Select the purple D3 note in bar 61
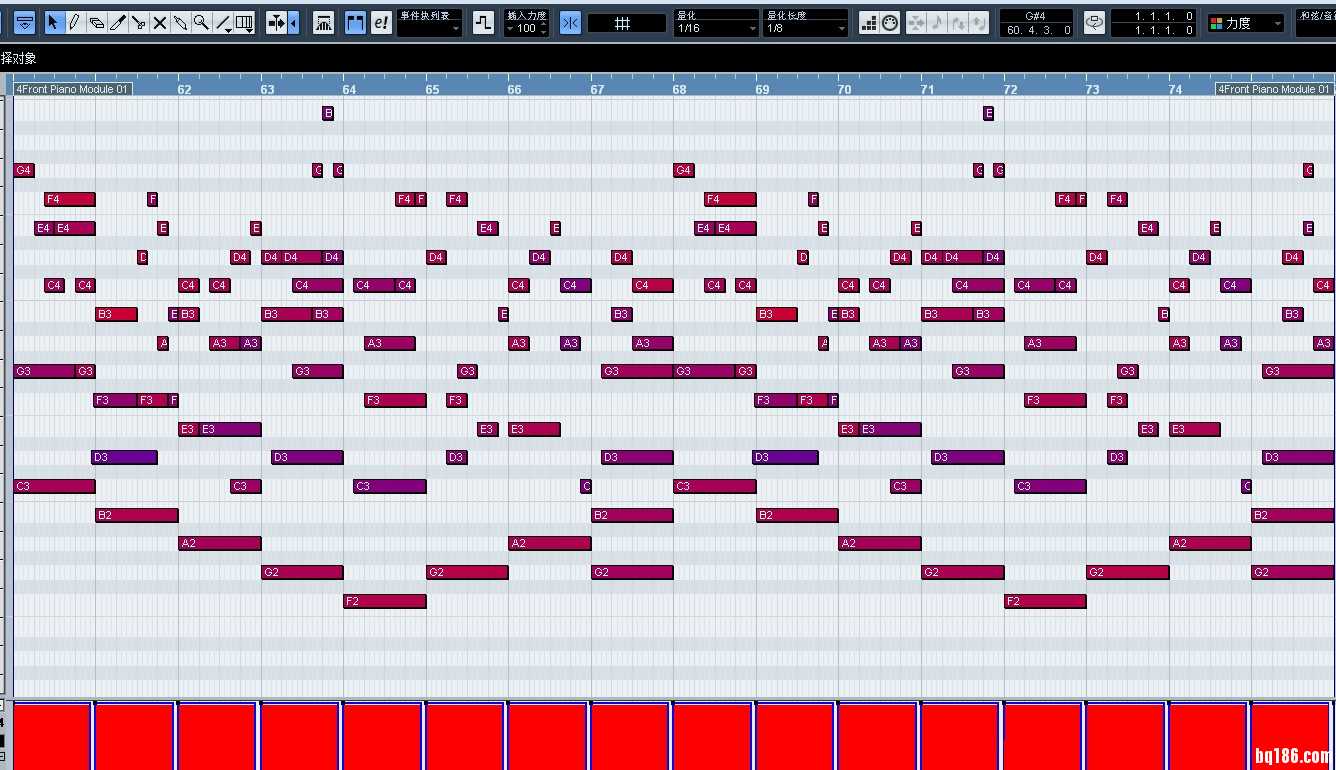The width and height of the screenshot is (1336, 770). pyautogui.click(x=124, y=457)
